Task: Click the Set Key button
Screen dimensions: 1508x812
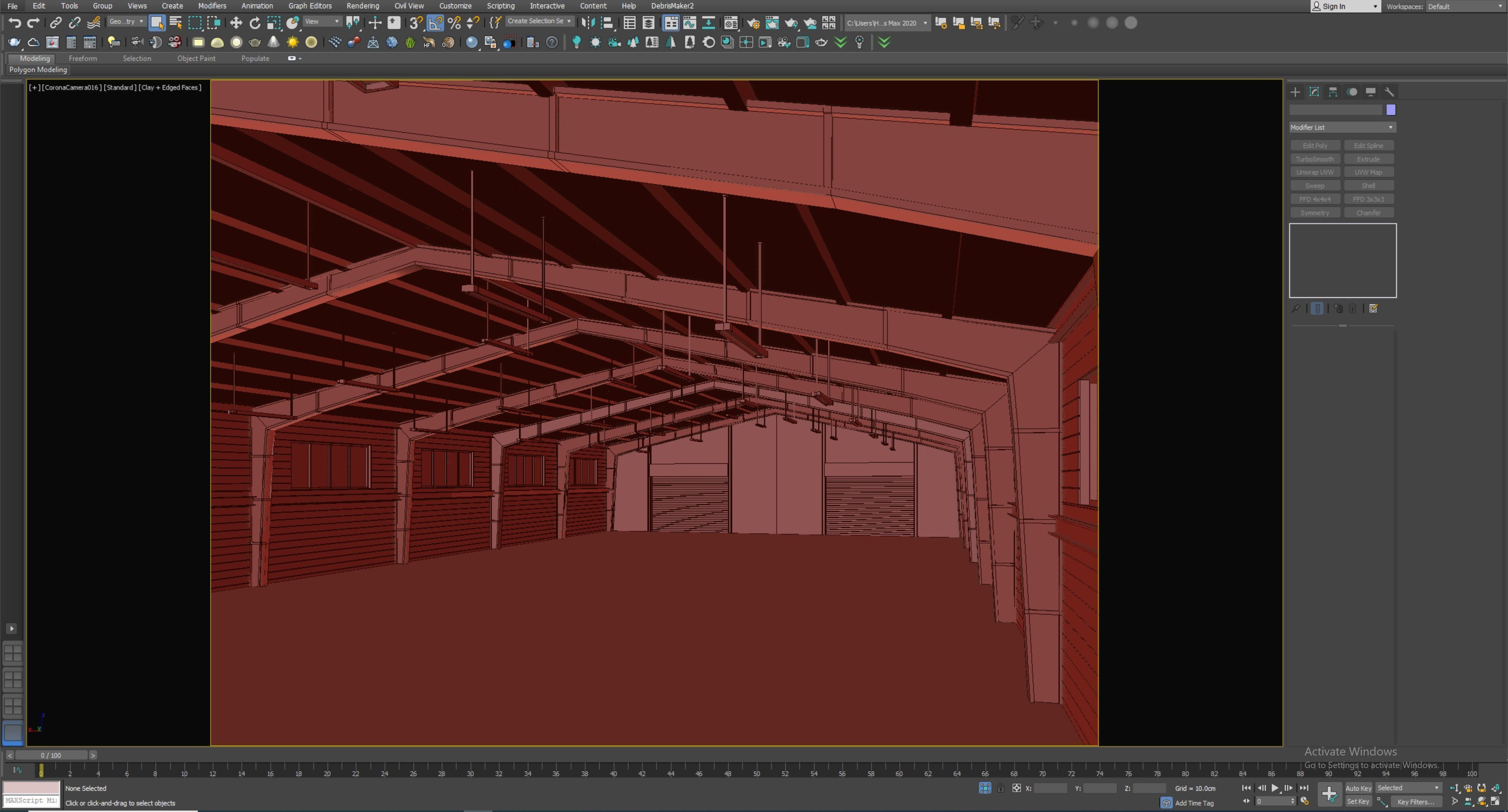Action: point(1358,801)
